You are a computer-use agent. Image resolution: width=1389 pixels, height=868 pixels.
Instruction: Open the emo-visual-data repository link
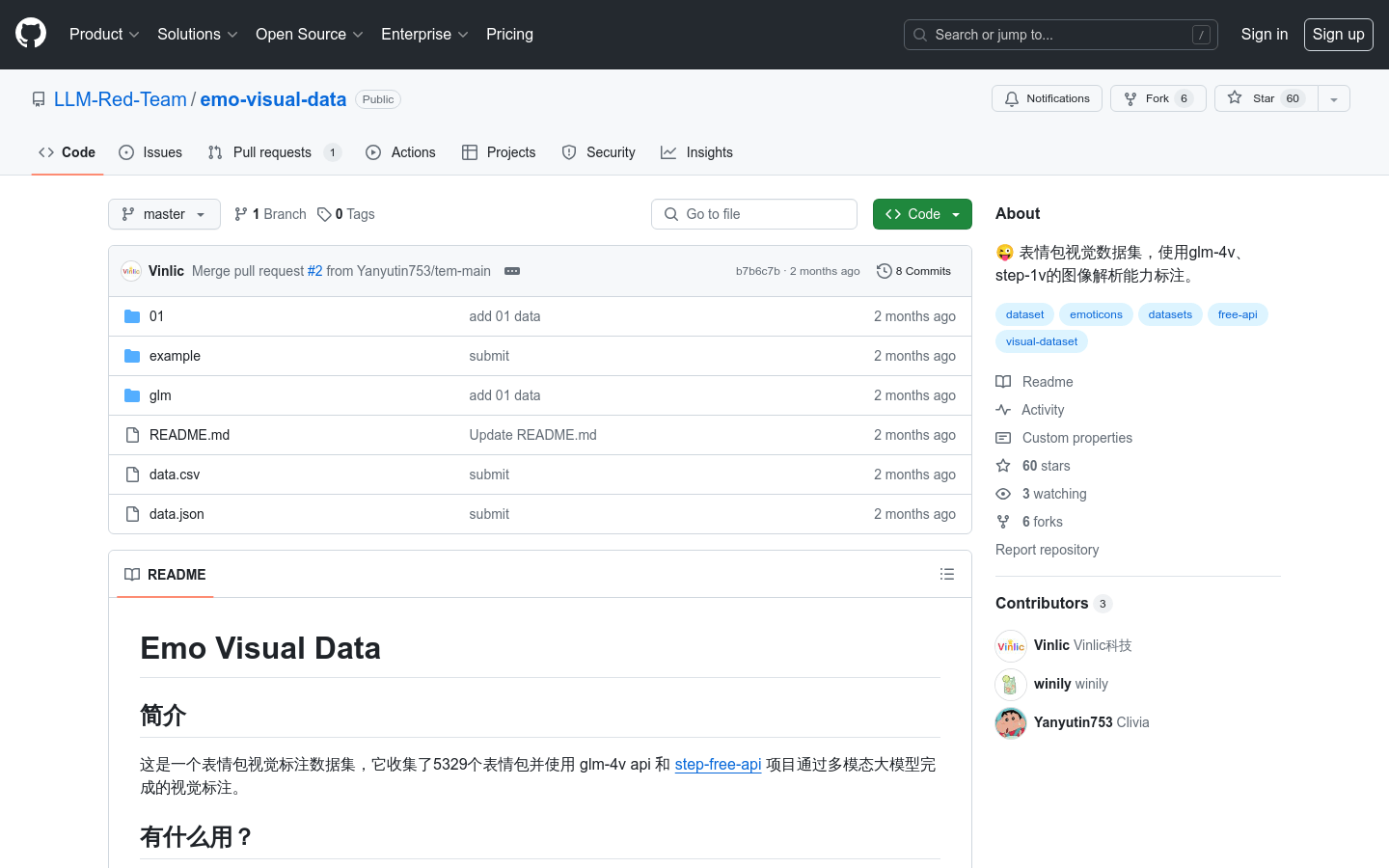coord(273,99)
